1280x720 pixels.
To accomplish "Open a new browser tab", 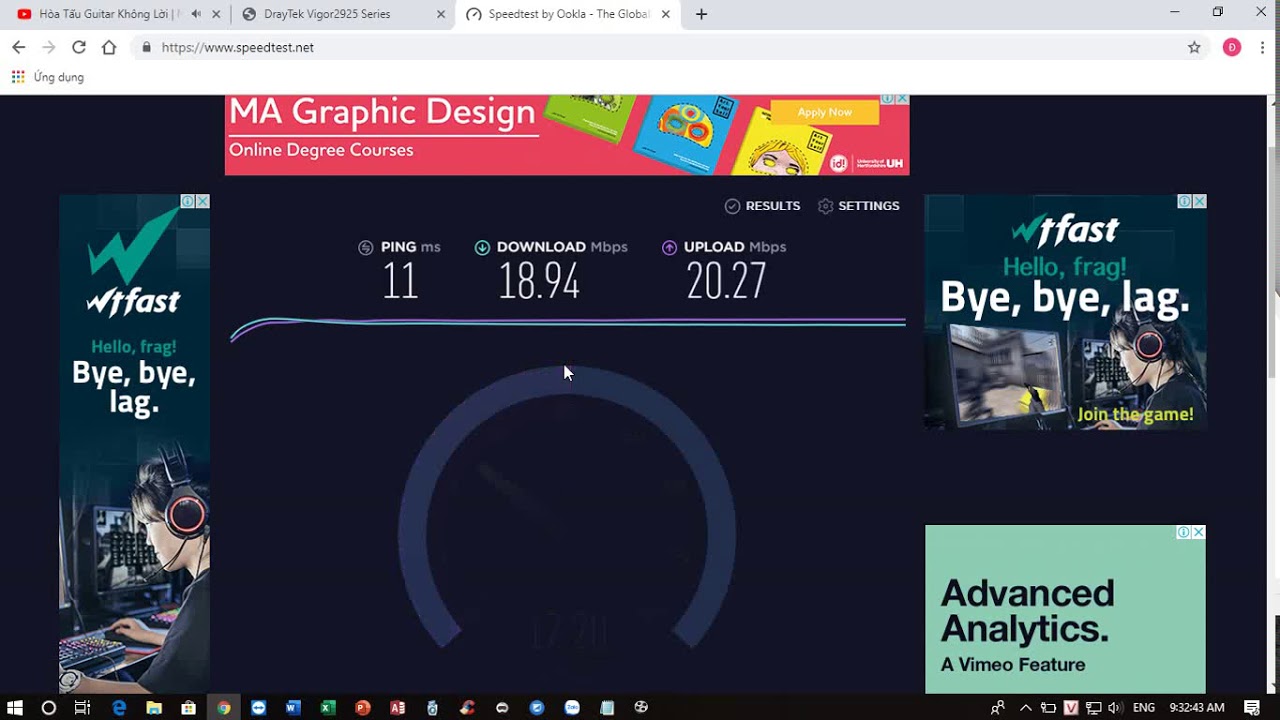I will point(701,14).
